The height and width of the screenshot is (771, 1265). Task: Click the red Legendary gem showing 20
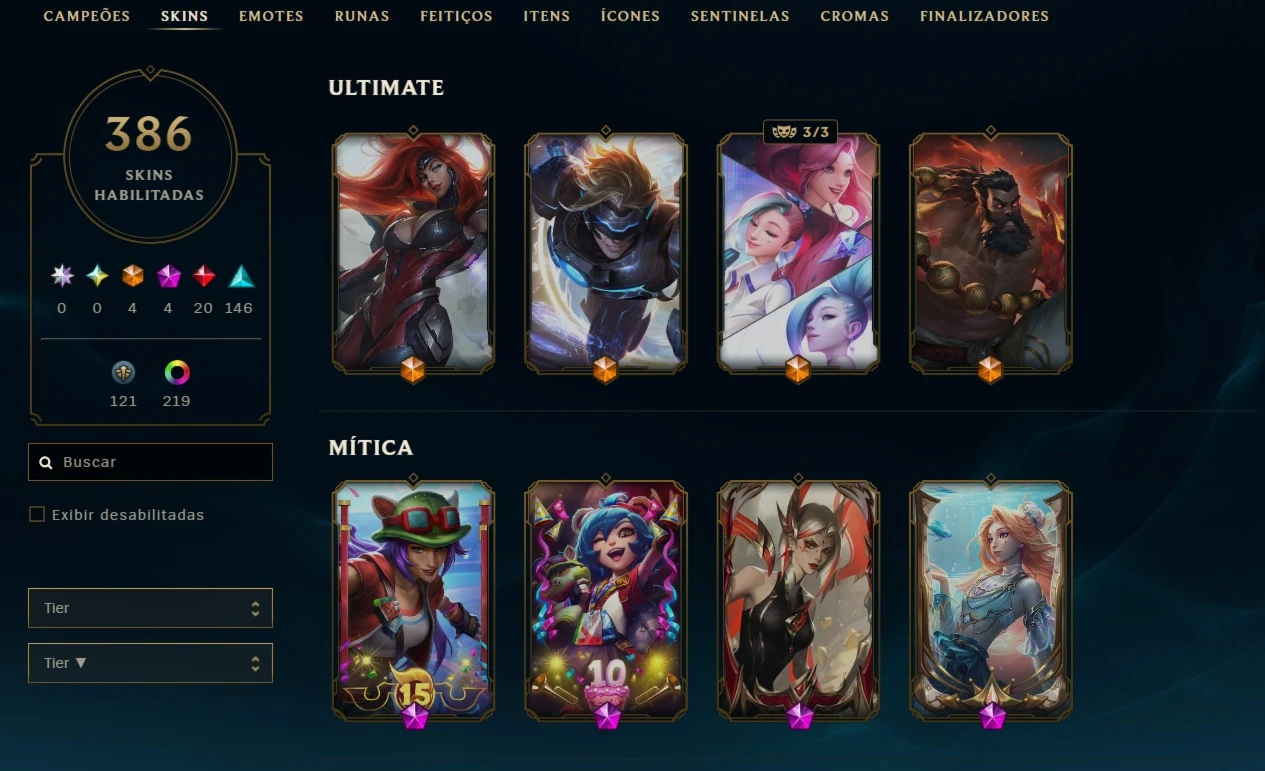tap(204, 276)
